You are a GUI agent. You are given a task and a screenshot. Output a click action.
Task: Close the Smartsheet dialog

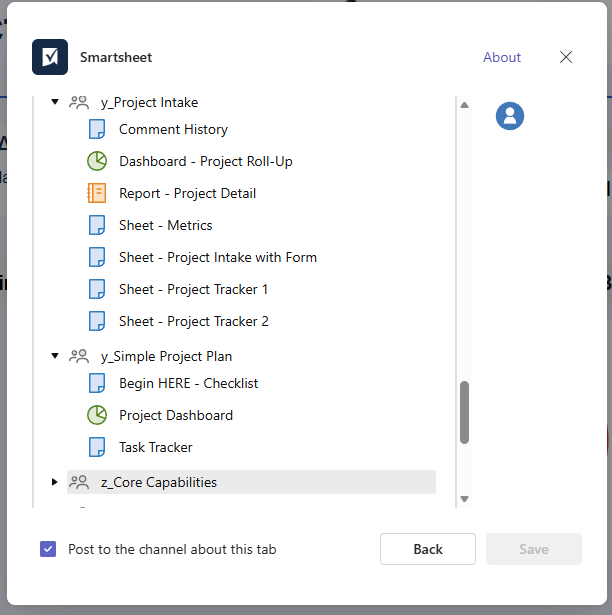566,57
